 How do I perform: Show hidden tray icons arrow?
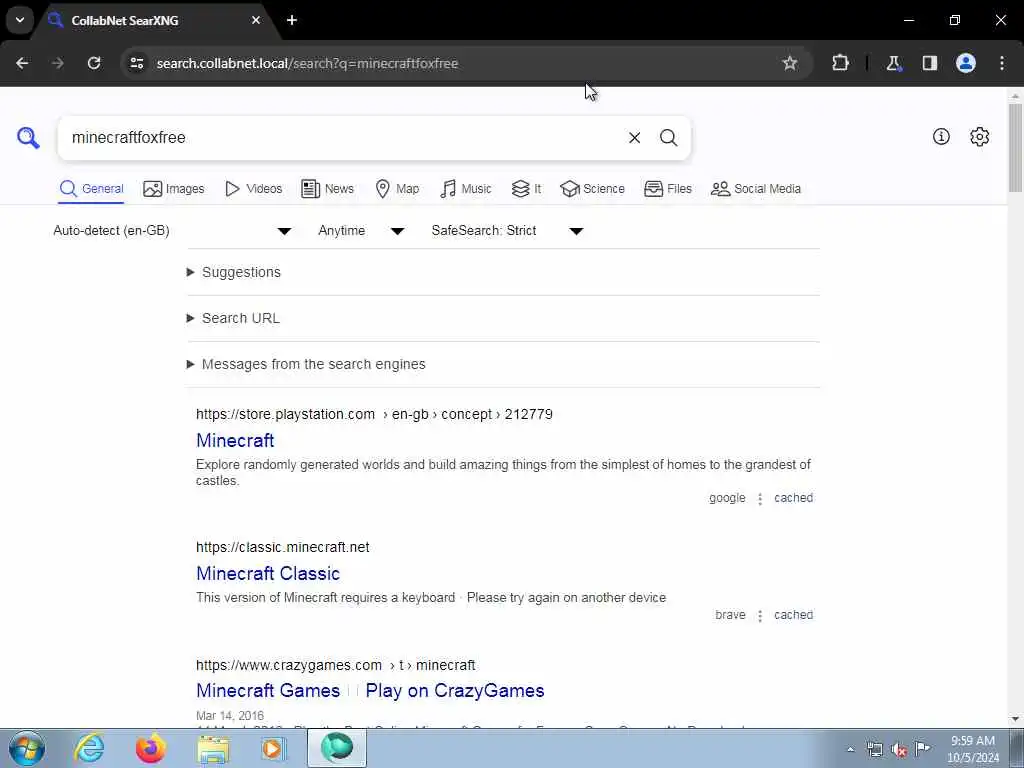coord(850,750)
